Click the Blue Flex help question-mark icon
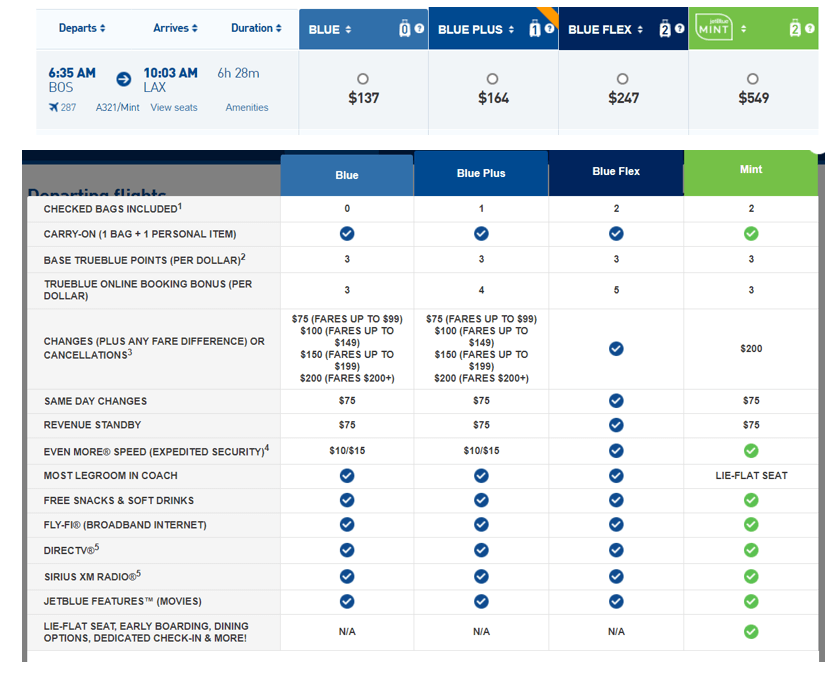Screen dimensions: 830x674 coord(679,29)
